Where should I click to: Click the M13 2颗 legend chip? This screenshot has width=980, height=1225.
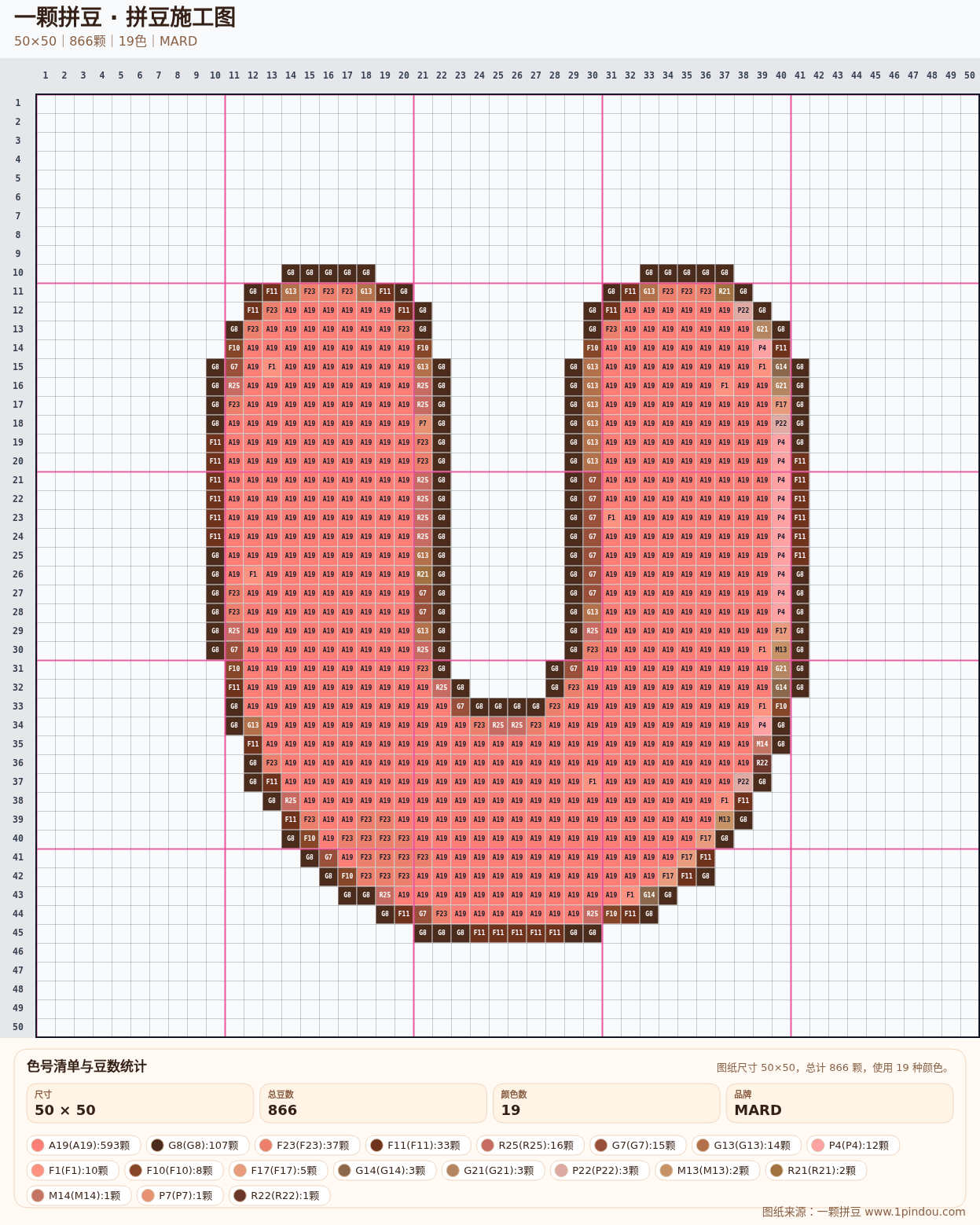point(707,1170)
